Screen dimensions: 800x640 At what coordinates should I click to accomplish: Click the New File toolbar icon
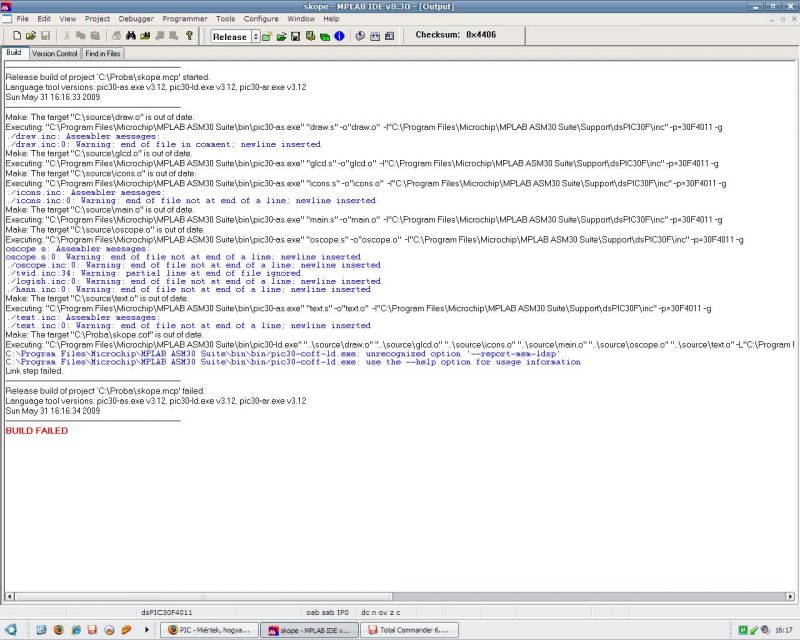17,36
